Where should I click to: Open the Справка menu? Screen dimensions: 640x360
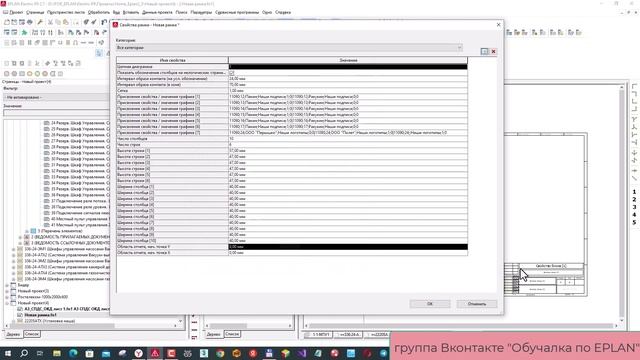283,12
